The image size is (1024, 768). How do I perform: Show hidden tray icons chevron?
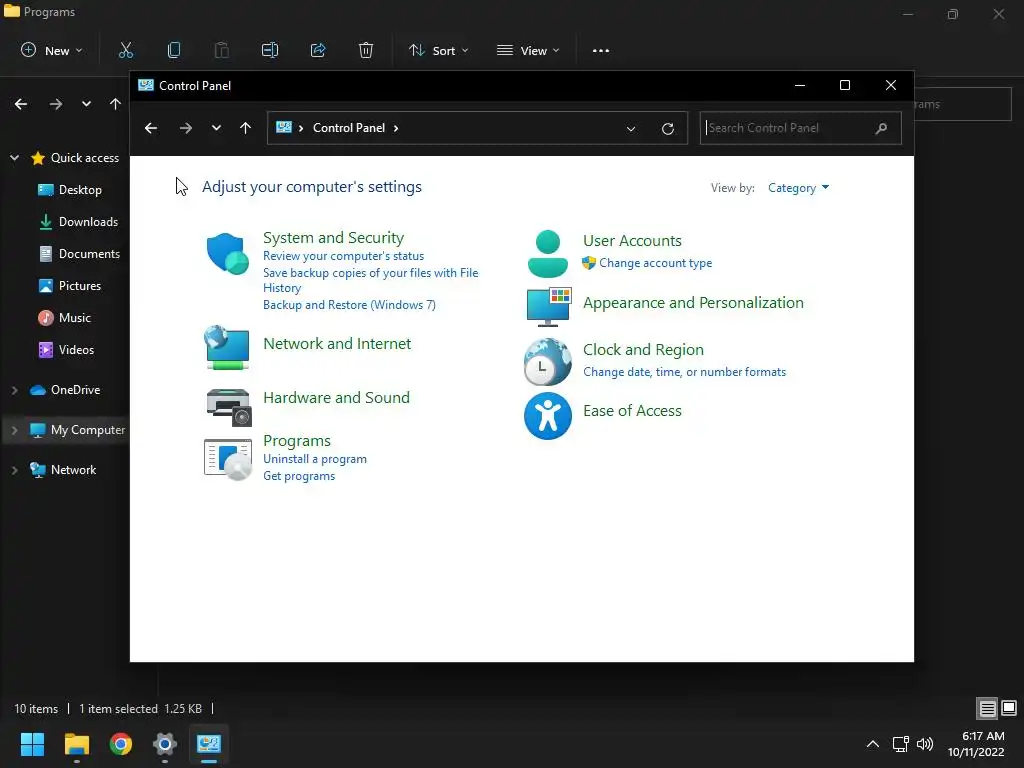point(872,744)
